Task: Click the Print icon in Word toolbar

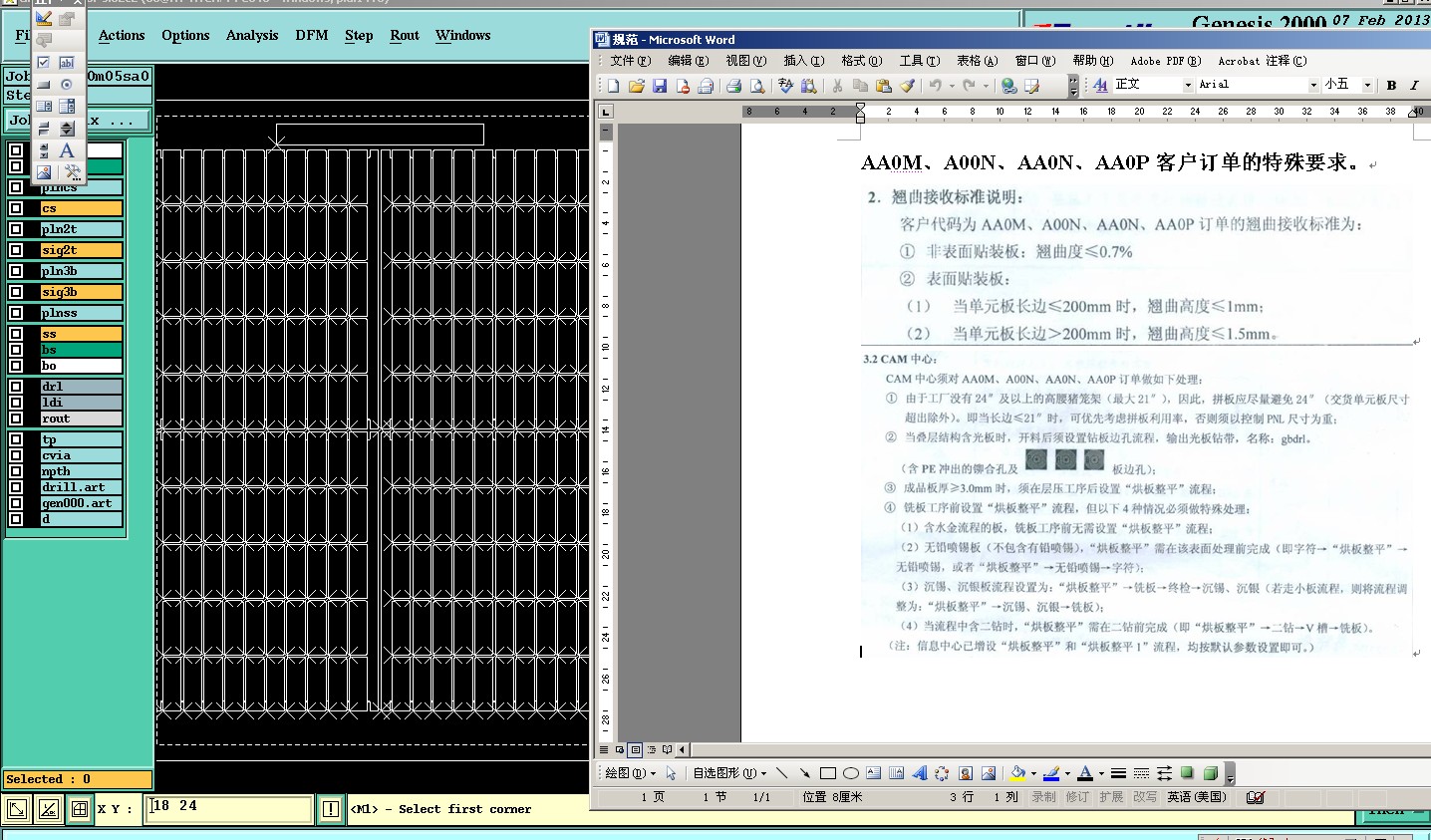Action: click(733, 86)
